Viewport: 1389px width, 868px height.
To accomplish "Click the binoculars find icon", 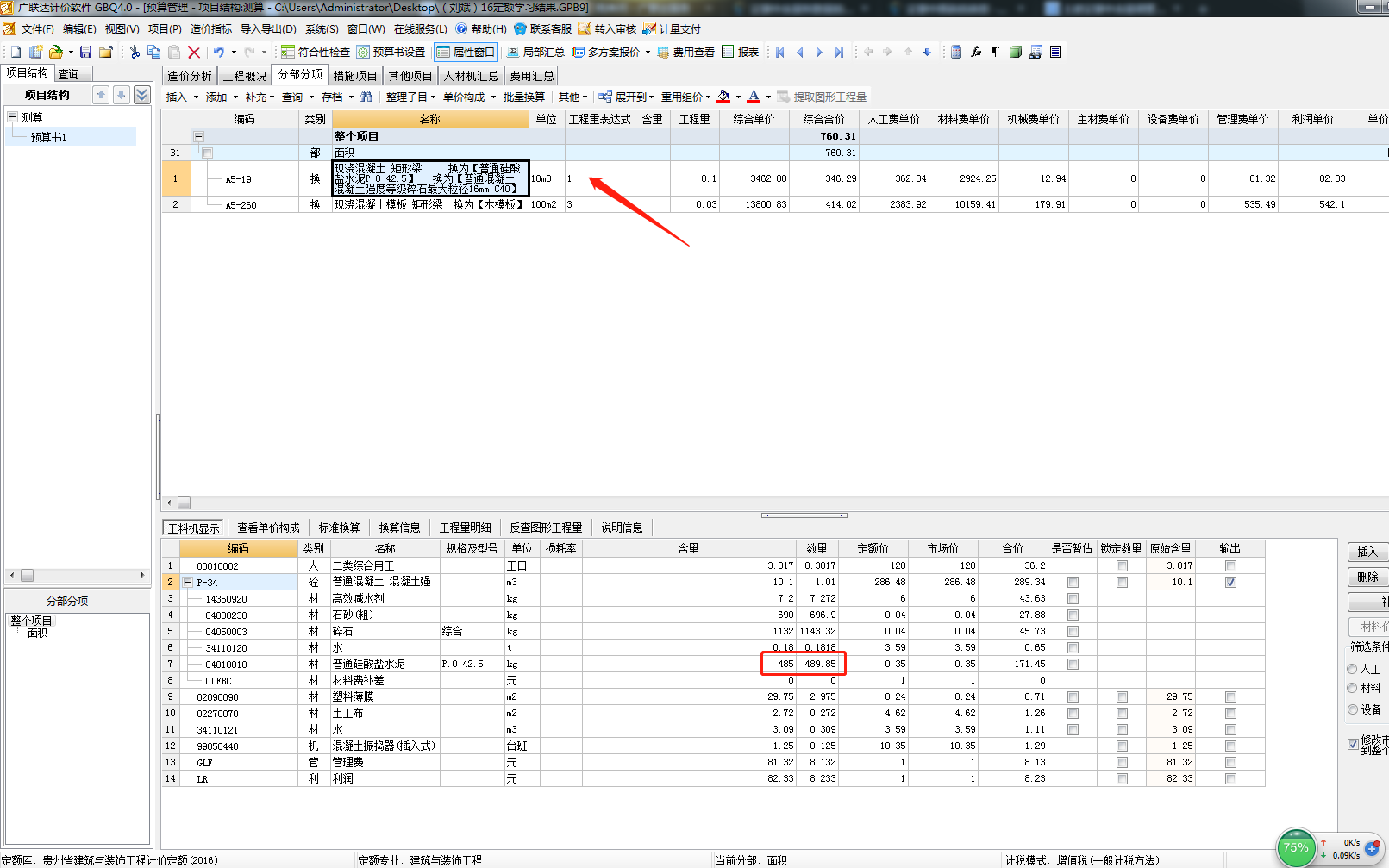I will 366,97.
